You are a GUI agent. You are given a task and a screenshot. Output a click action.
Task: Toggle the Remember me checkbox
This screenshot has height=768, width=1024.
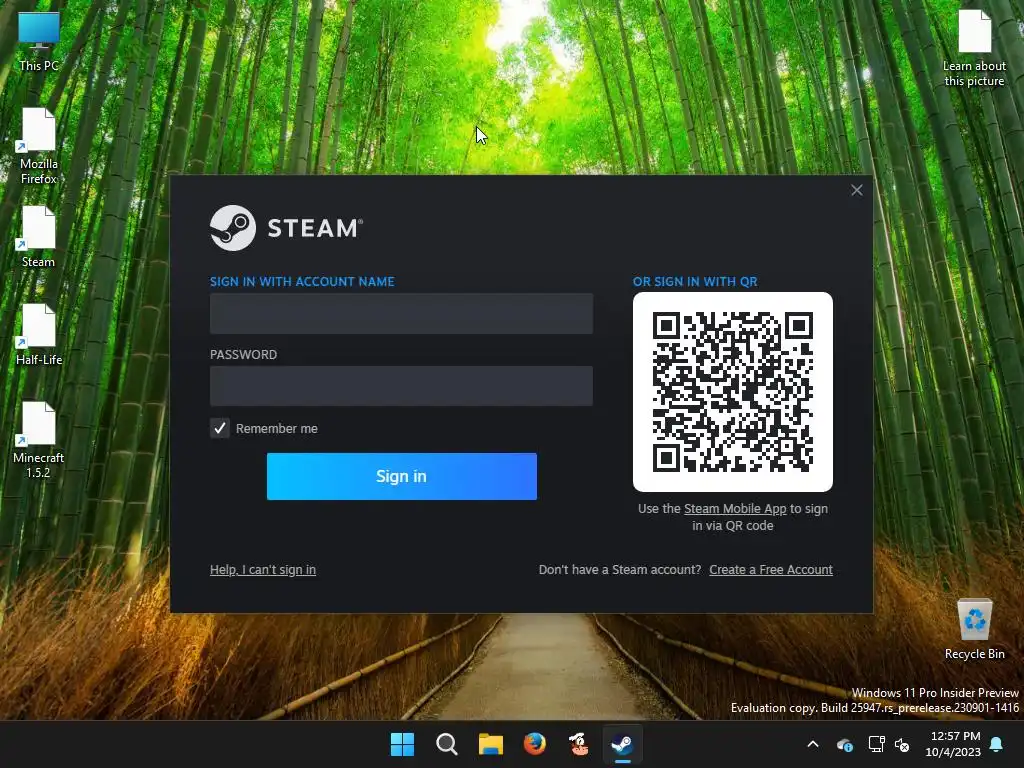pos(219,428)
